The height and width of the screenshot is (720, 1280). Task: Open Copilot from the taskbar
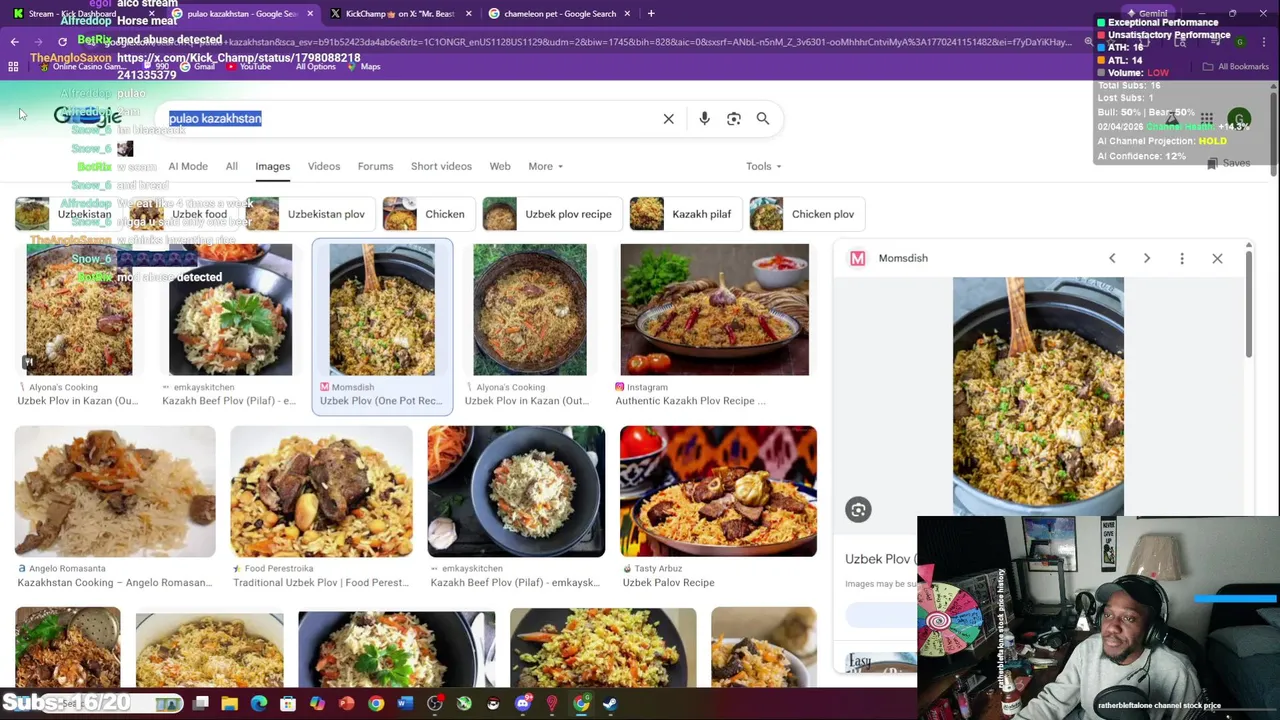coord(317,704)
